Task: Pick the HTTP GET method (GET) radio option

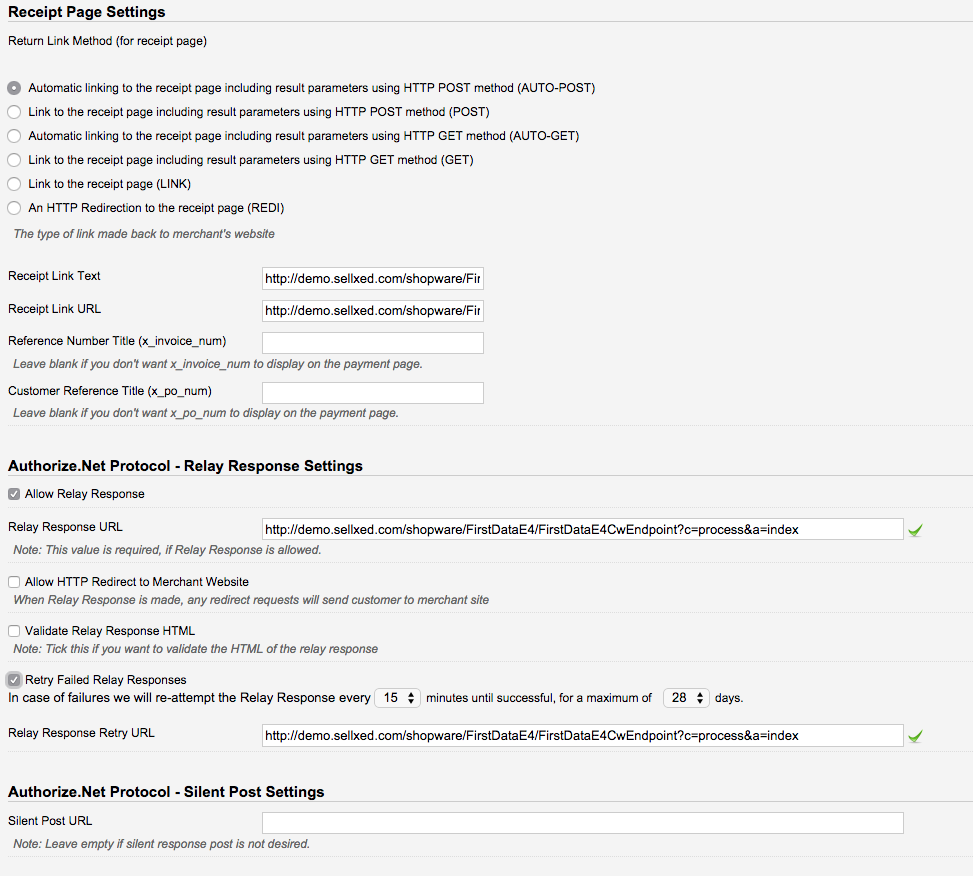Action: [14, 160]
